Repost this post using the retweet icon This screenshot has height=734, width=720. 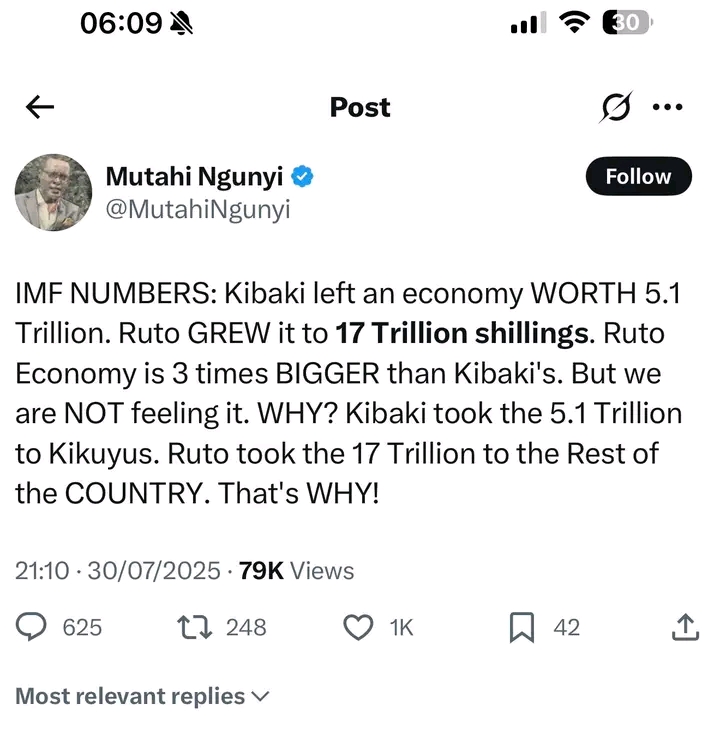(x=190, y=627)
